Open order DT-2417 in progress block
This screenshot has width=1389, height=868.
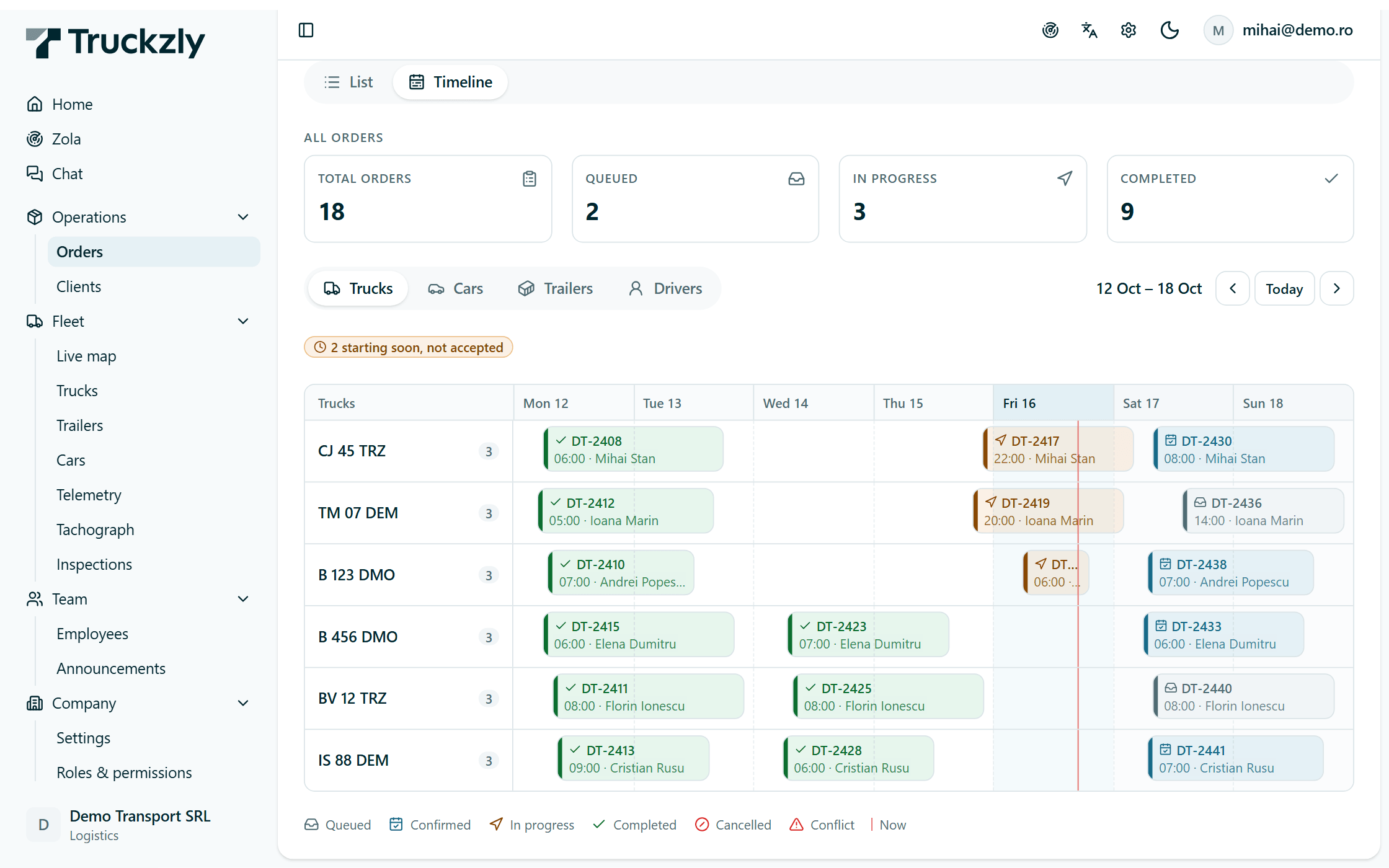[1058, 449]
